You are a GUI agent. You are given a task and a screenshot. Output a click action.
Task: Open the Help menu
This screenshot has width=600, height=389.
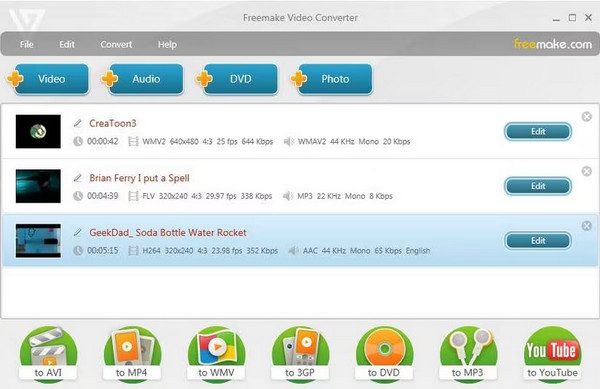click(167, 44)
